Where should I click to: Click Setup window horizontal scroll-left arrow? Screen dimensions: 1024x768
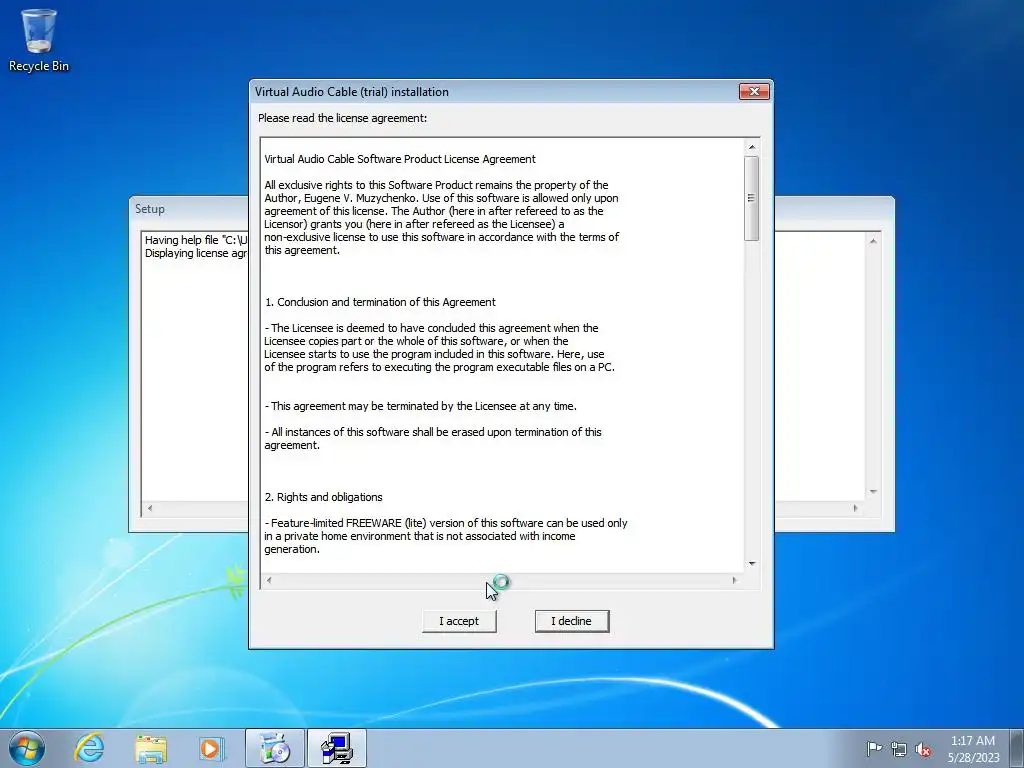click(x=150, y=508)
